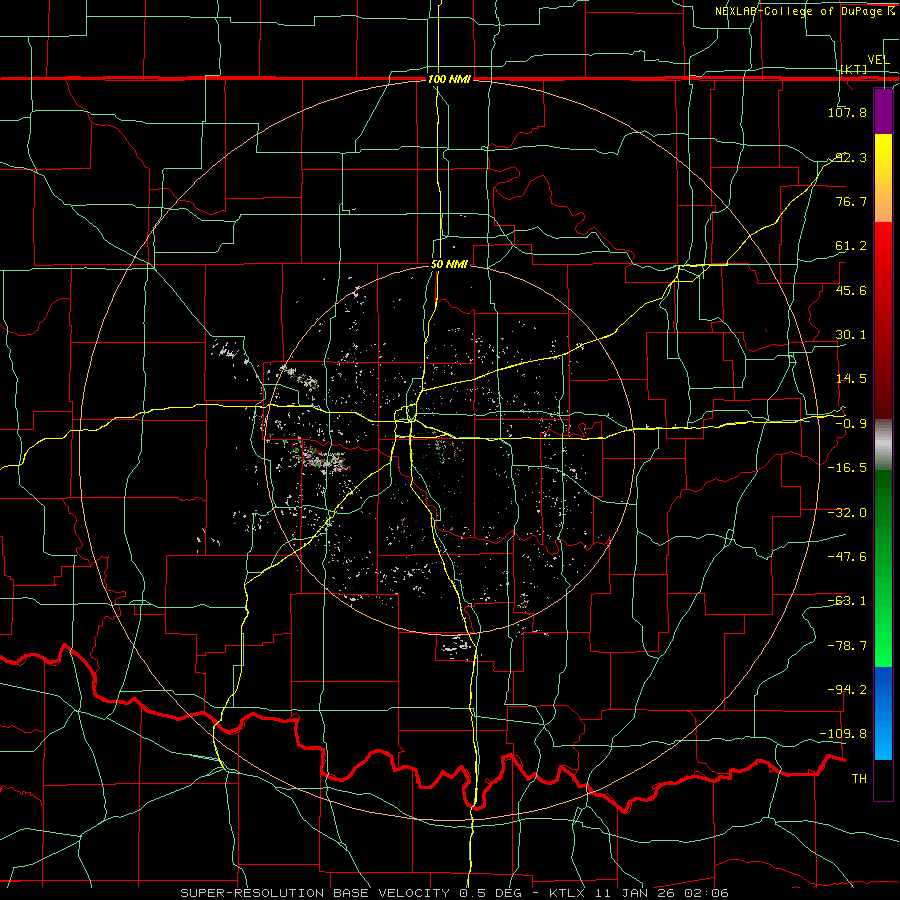The height and width of the screenshot is (900, 900).
Task: Click the SUPER-RESOLUTION BASE VELOCITY product title
Action: pyautogui.click(x=315, y=893)
